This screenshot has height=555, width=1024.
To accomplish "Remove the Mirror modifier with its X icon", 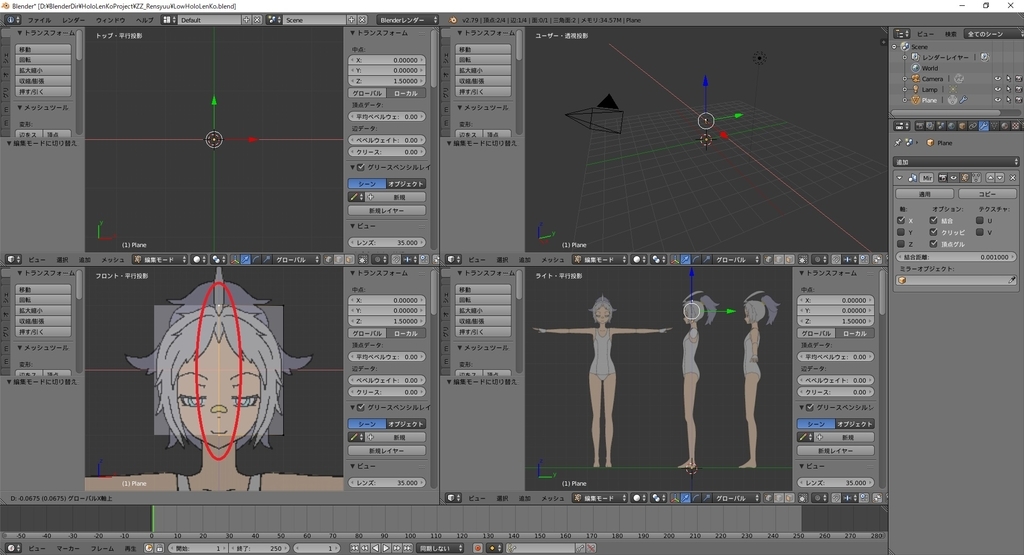I will tap(1013, 178).
